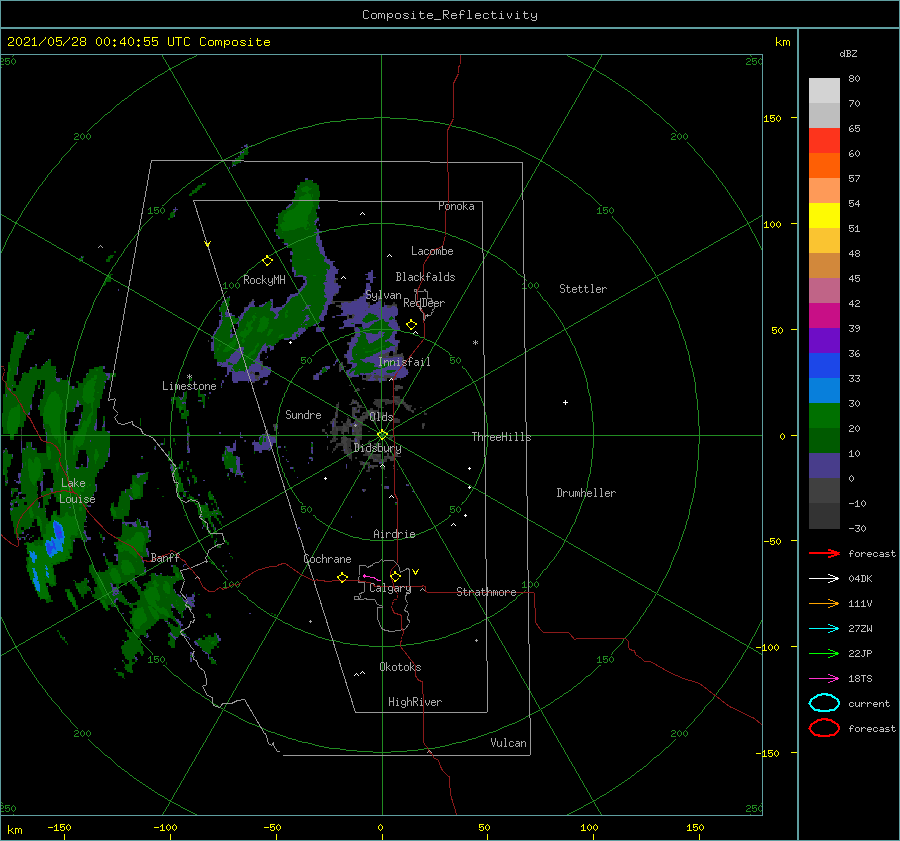The image size is (900, 841).
Task: Pick the light orange swatch below 57
Action: [824, 191]
